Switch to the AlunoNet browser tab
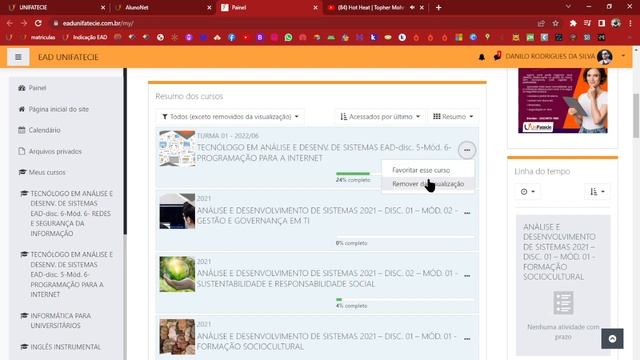The width and height of the screenshot is (640, 360). coord(161,7)
